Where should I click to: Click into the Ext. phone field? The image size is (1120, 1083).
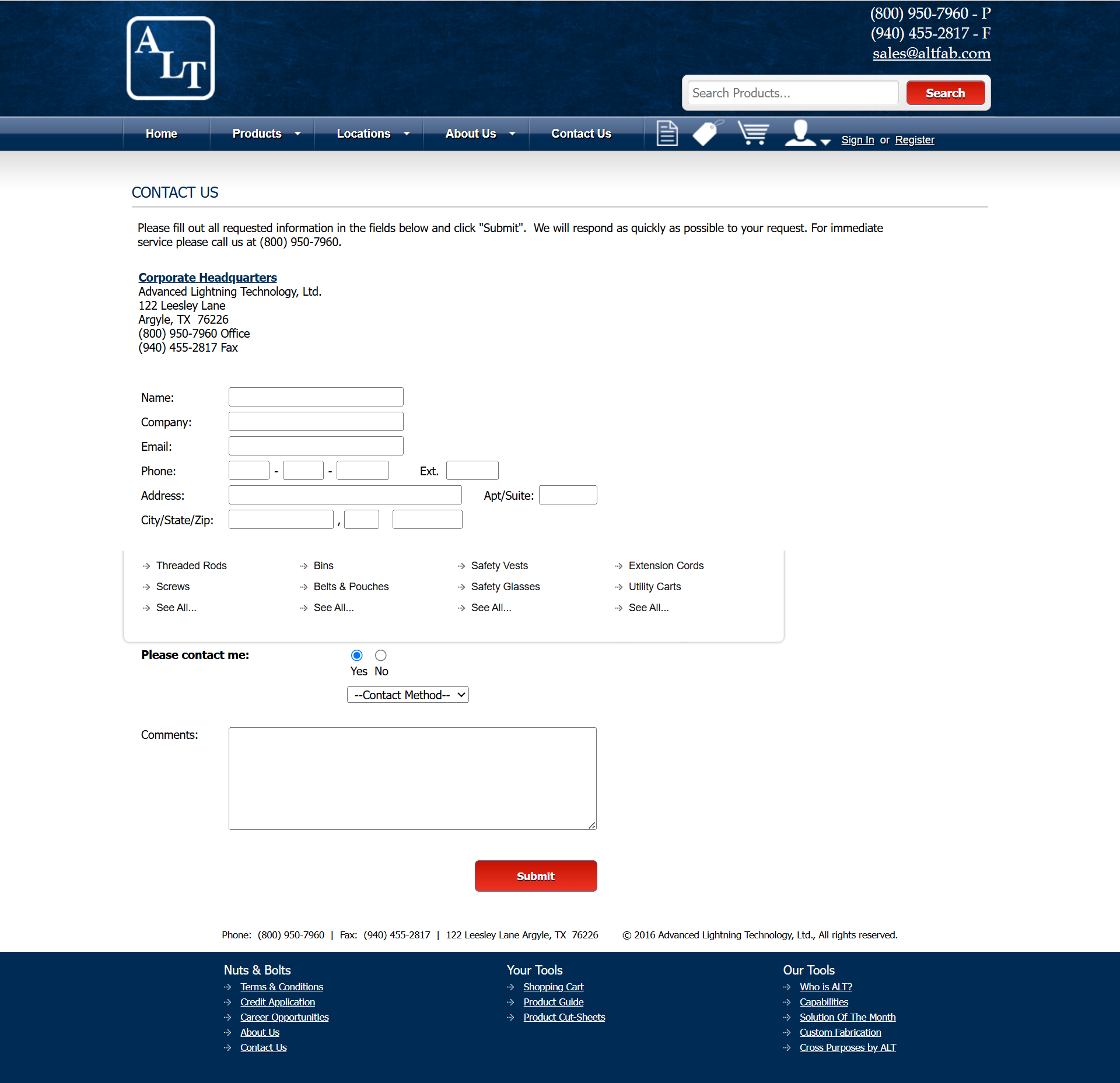pyautogui.click(x=473, y=470)
